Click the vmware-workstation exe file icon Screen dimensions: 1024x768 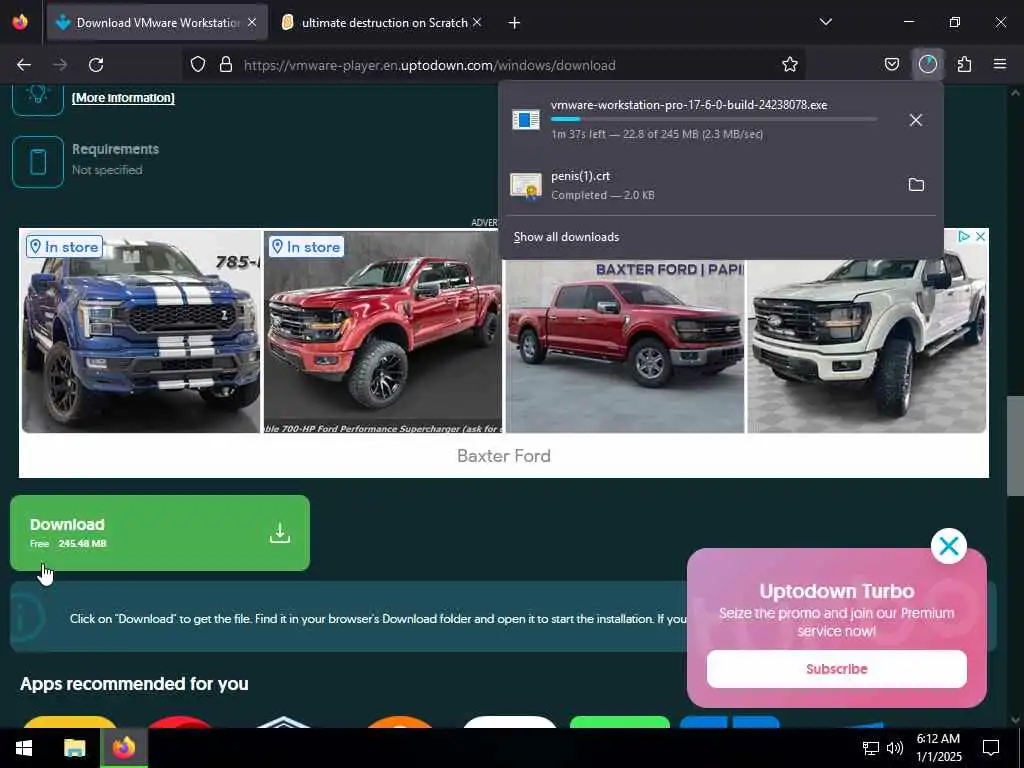(x=526, y=120)
